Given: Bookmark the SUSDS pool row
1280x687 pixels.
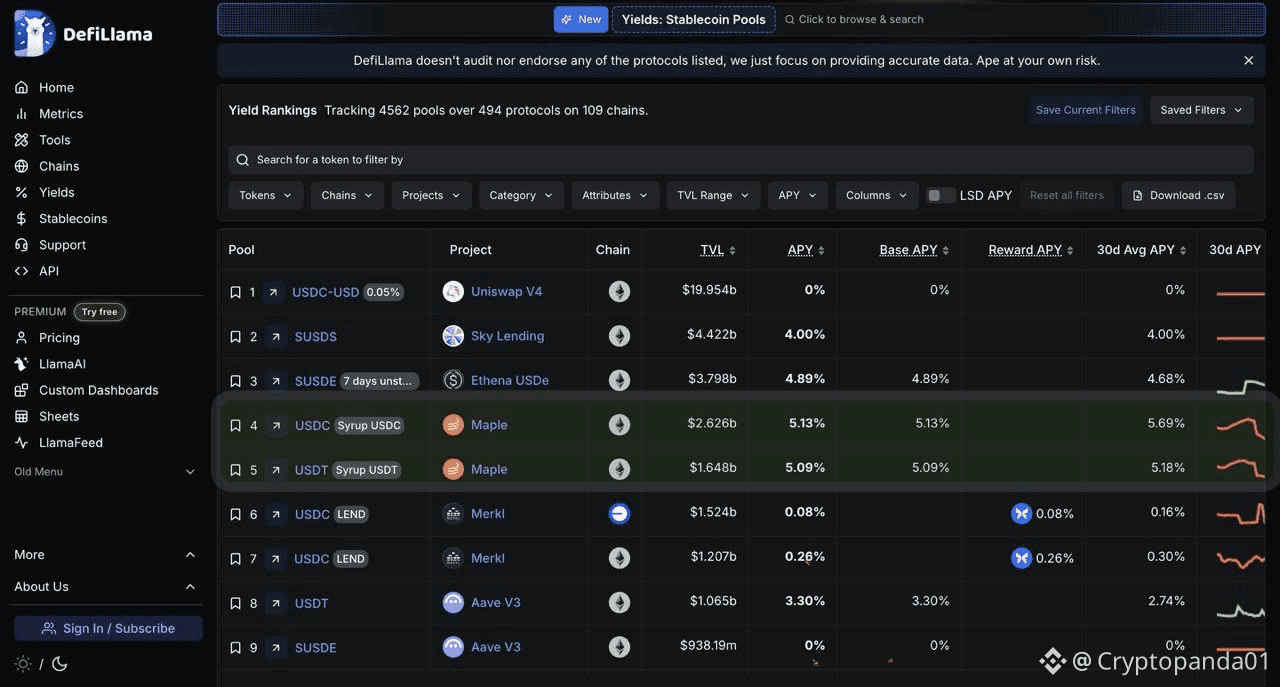Looking at the screenshot, I should [235, 337].
